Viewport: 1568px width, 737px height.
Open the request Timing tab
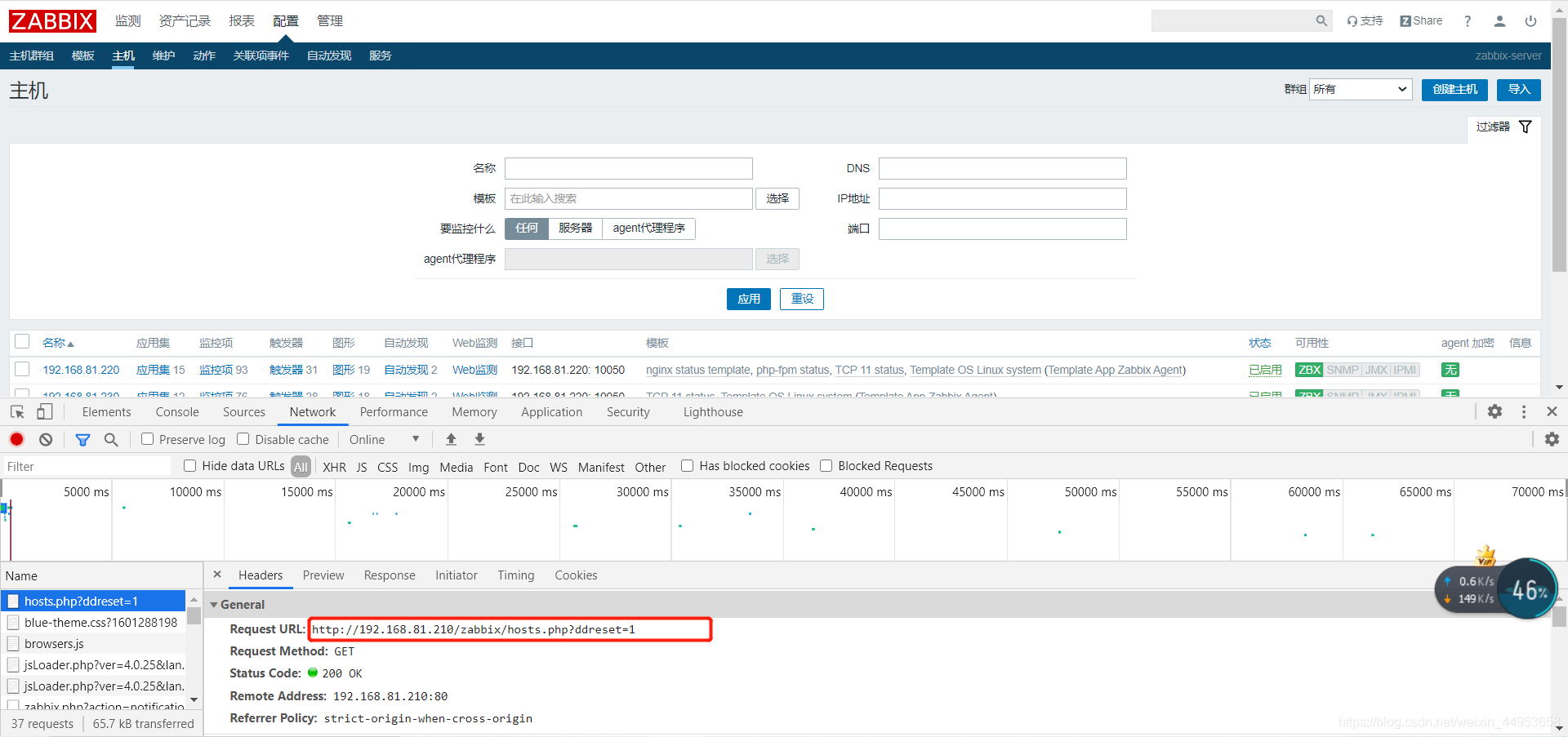tap(516, 575)
